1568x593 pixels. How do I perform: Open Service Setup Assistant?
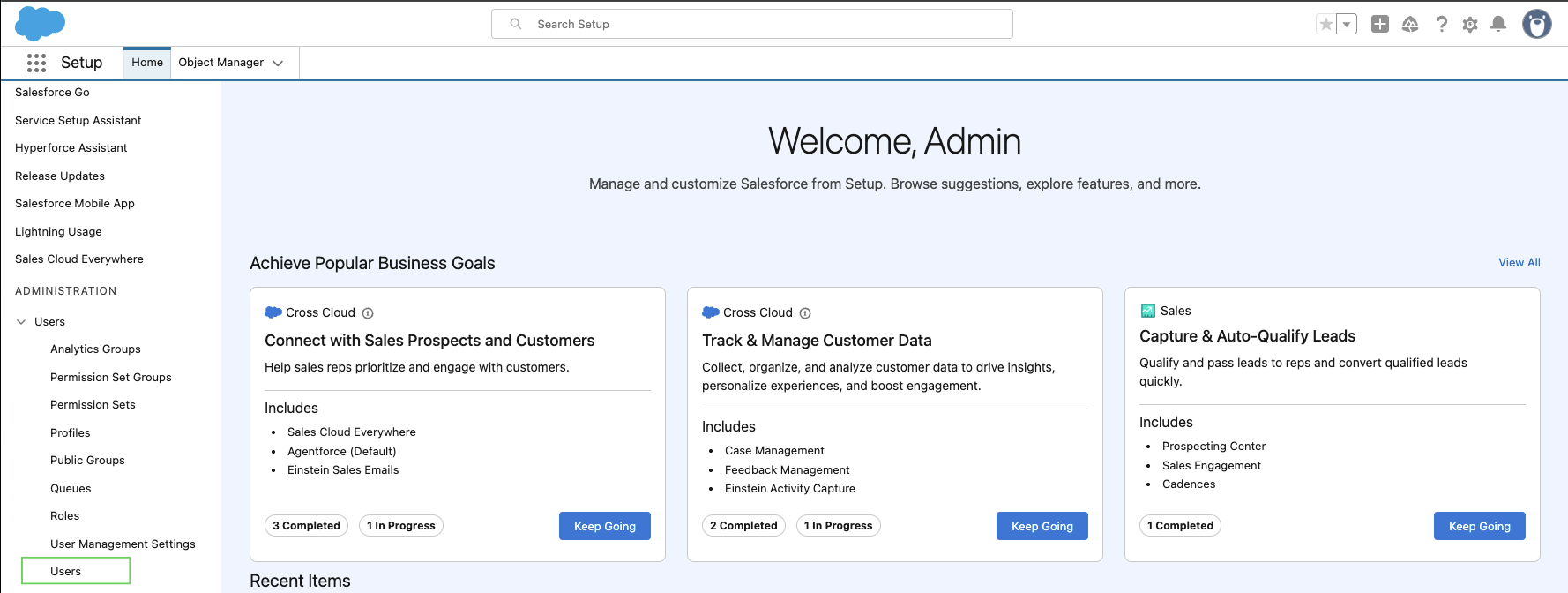click(78, 121)
